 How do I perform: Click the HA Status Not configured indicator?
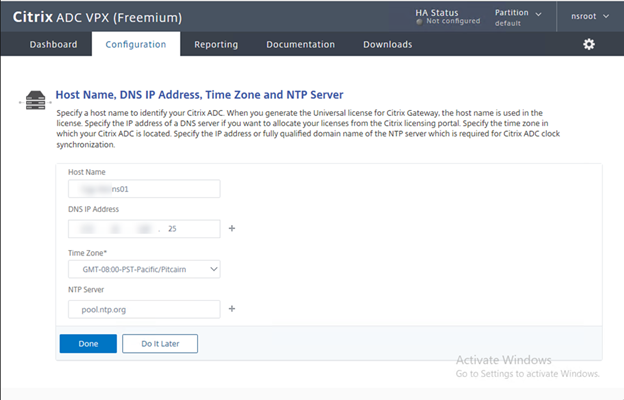(448, 17)
